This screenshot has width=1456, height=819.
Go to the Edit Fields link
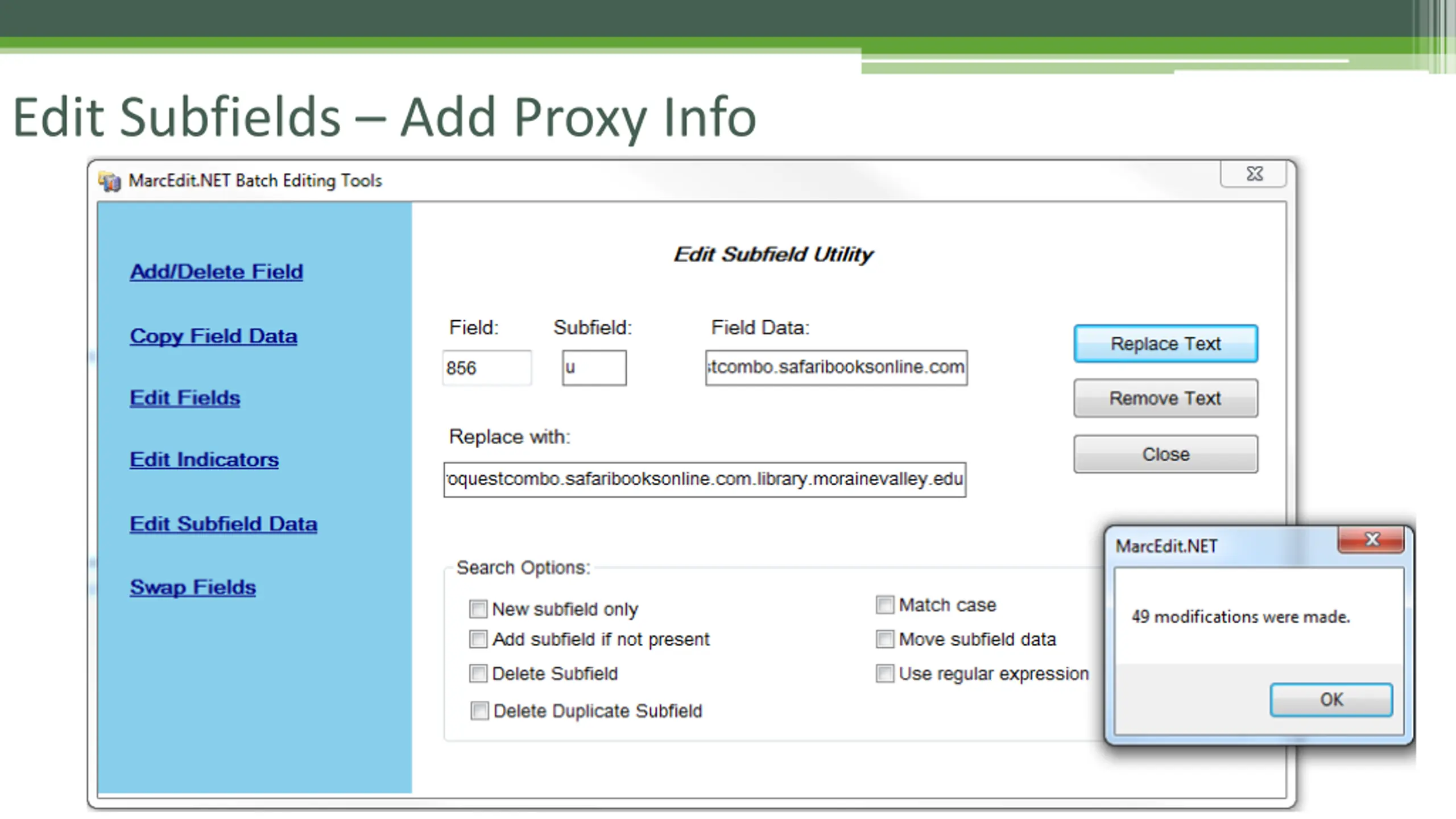tap(185, 398)
